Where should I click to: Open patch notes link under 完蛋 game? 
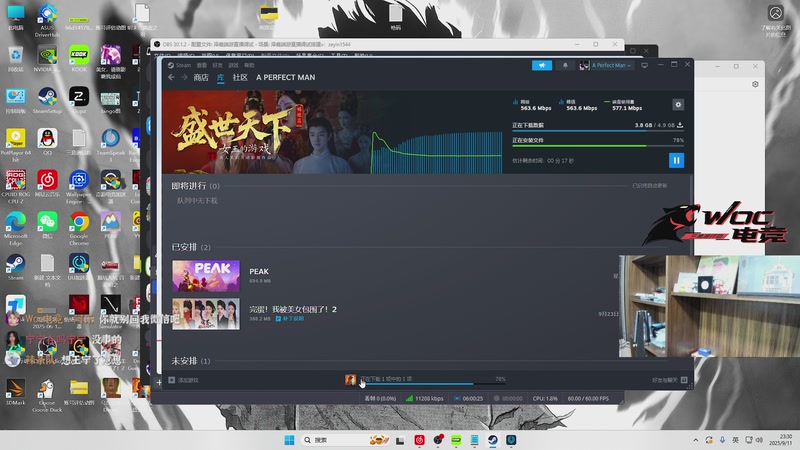tap(290, 318)
